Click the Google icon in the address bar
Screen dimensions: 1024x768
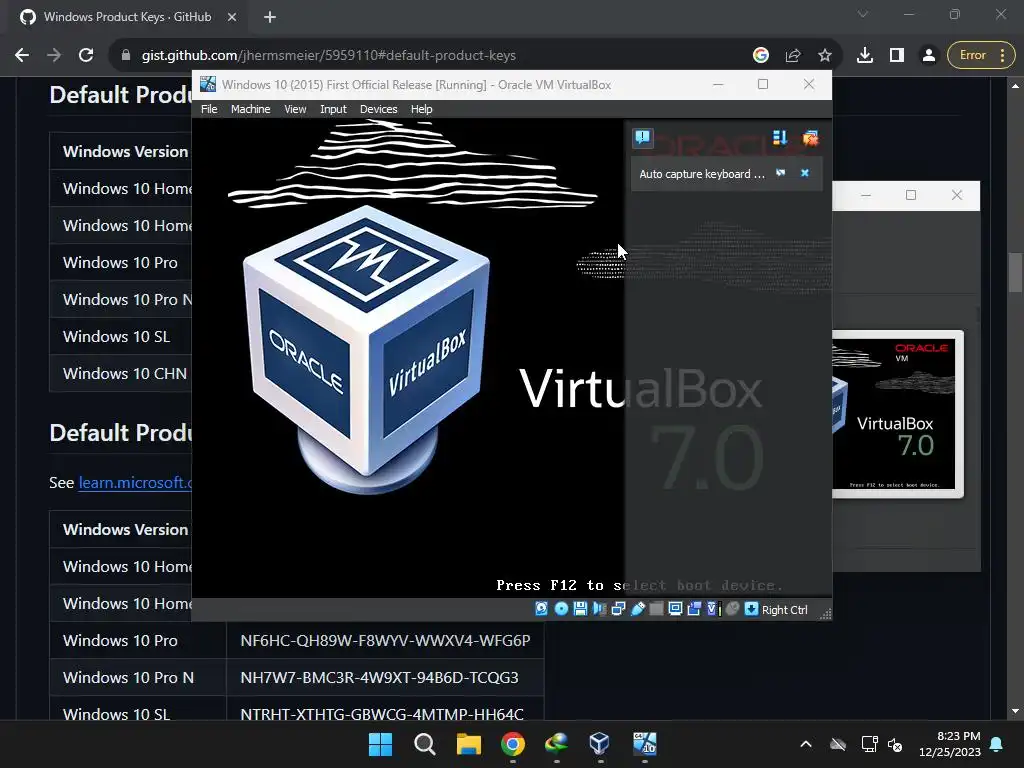click(761, 56)
